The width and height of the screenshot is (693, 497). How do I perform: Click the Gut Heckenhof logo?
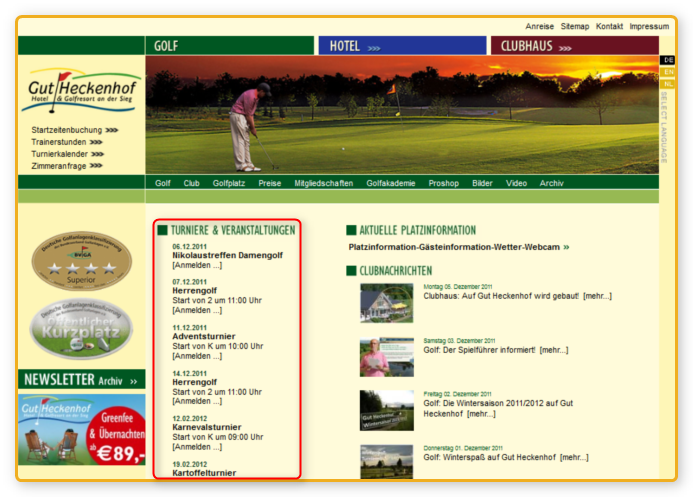click(x=81, y=91)
